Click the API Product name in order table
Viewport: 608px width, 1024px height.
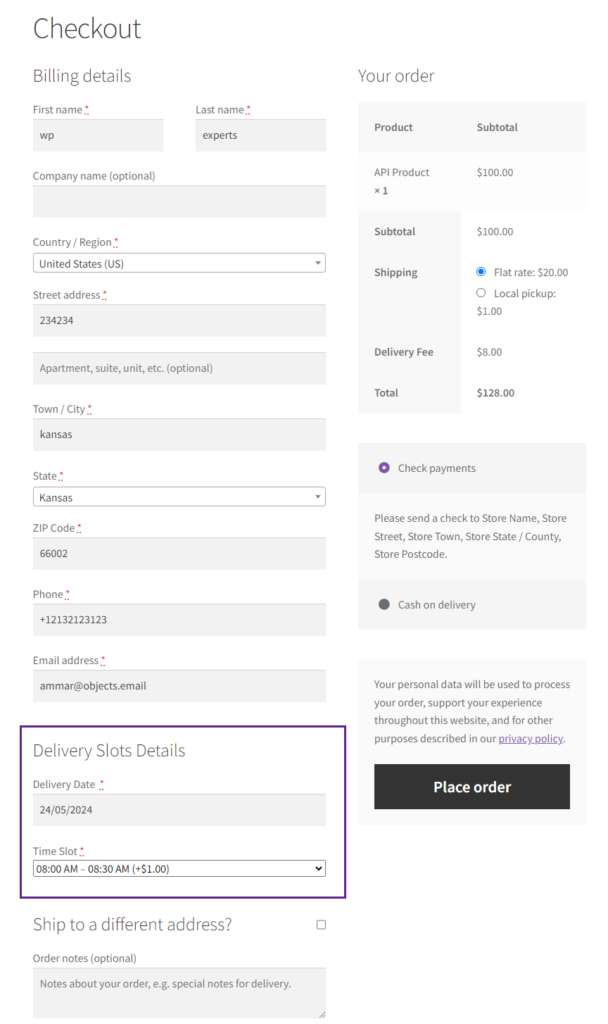(402, 172)
